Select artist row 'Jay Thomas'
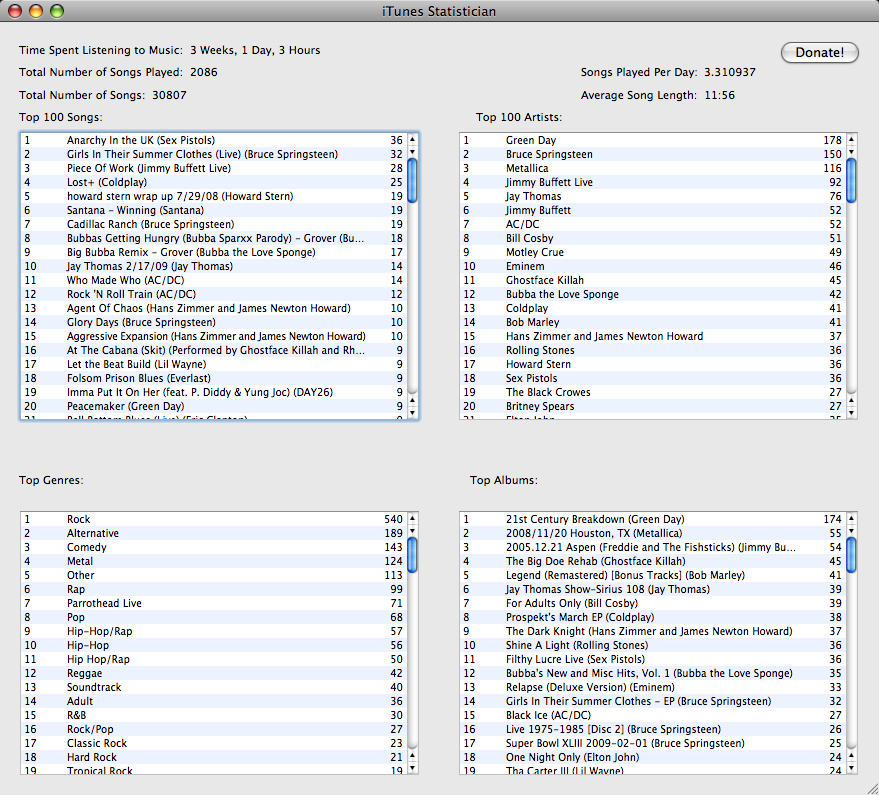This screenshot has width=879, height=795. (x=653, y=196)
